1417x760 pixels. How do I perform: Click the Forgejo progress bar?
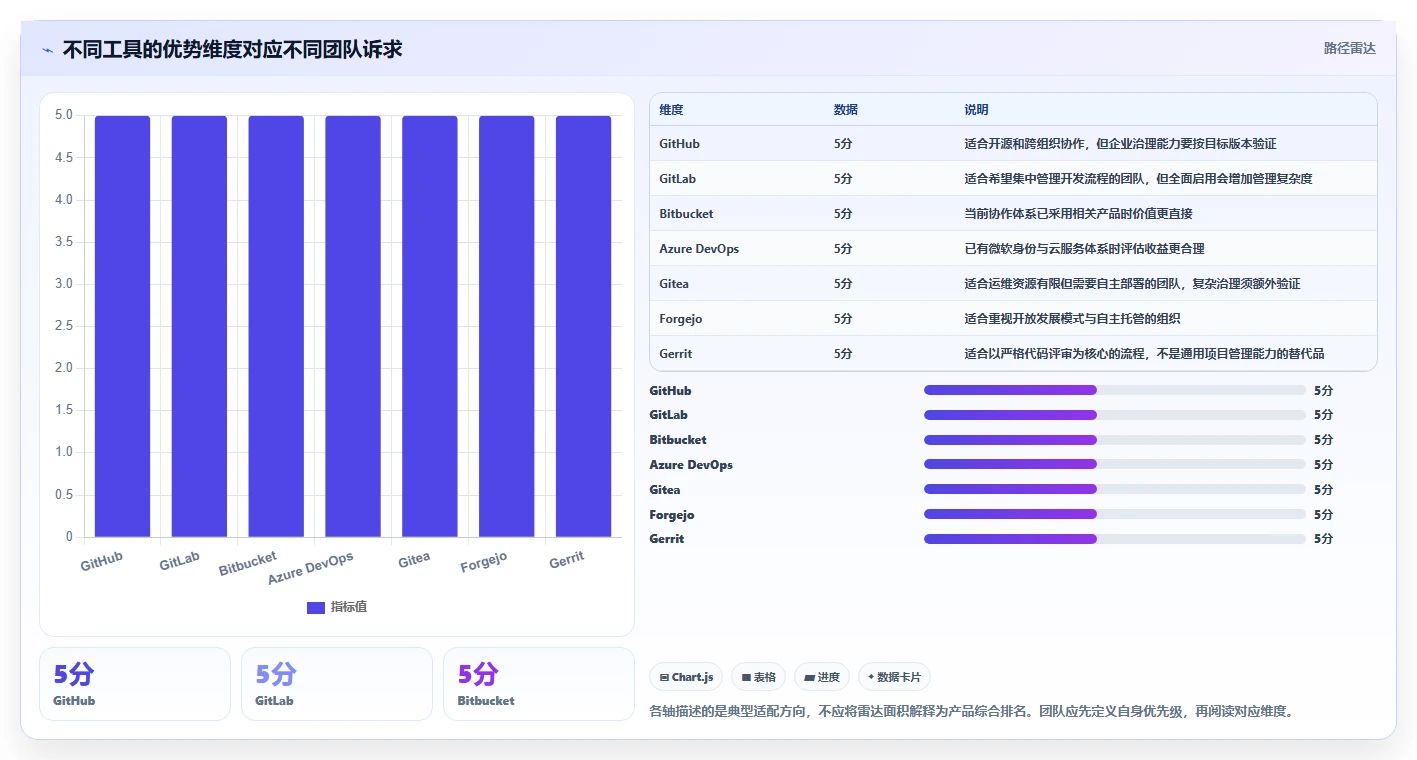(x=1115, y=514)
